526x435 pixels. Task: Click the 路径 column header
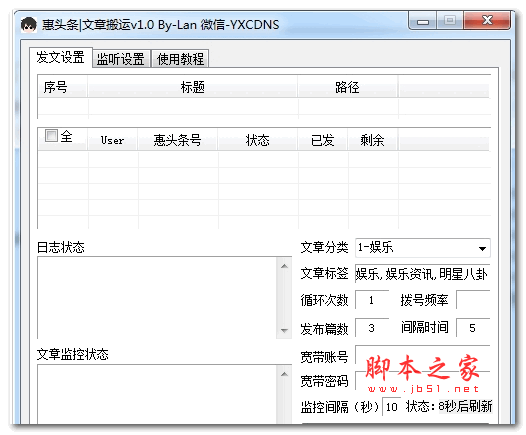point(348,87)
